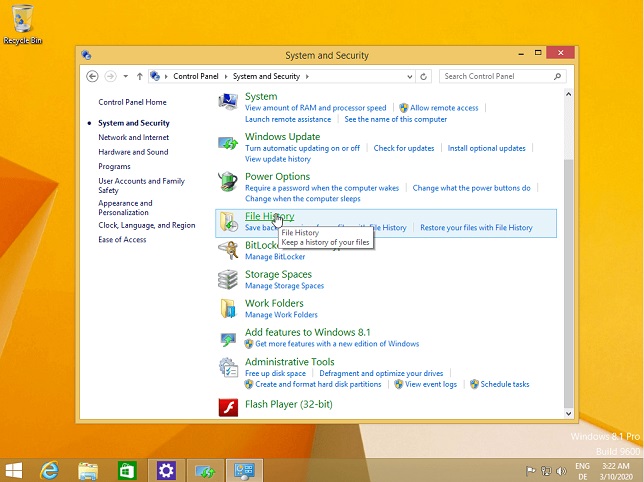The height and width of the screenshot is (482, 644).
Task: Open Schedule tasks link
Action: coord(505,385)
